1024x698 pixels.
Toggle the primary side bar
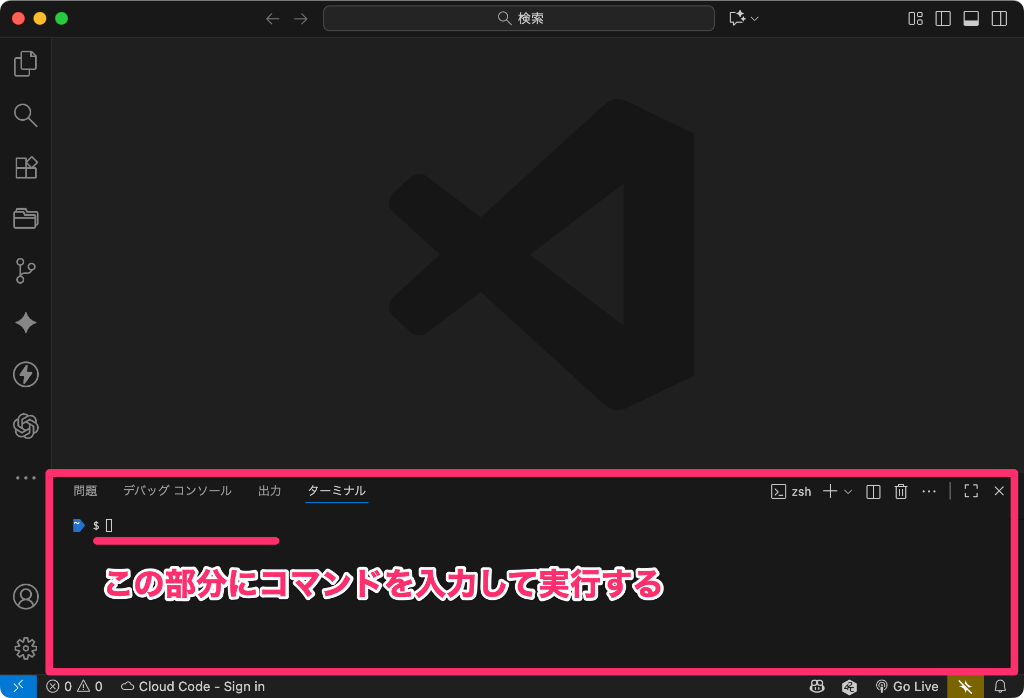pyautogui.click(x=943, y=18)
